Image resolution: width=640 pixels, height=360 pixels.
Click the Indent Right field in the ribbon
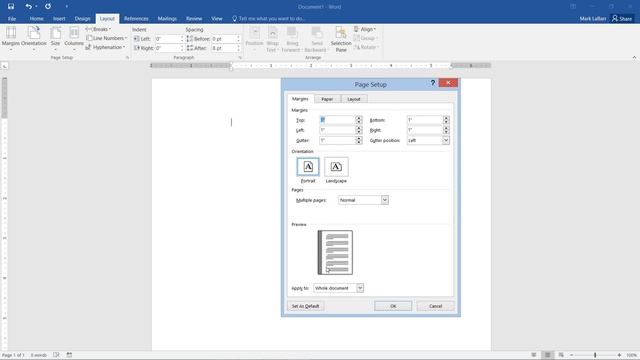[x=169, y=48]
